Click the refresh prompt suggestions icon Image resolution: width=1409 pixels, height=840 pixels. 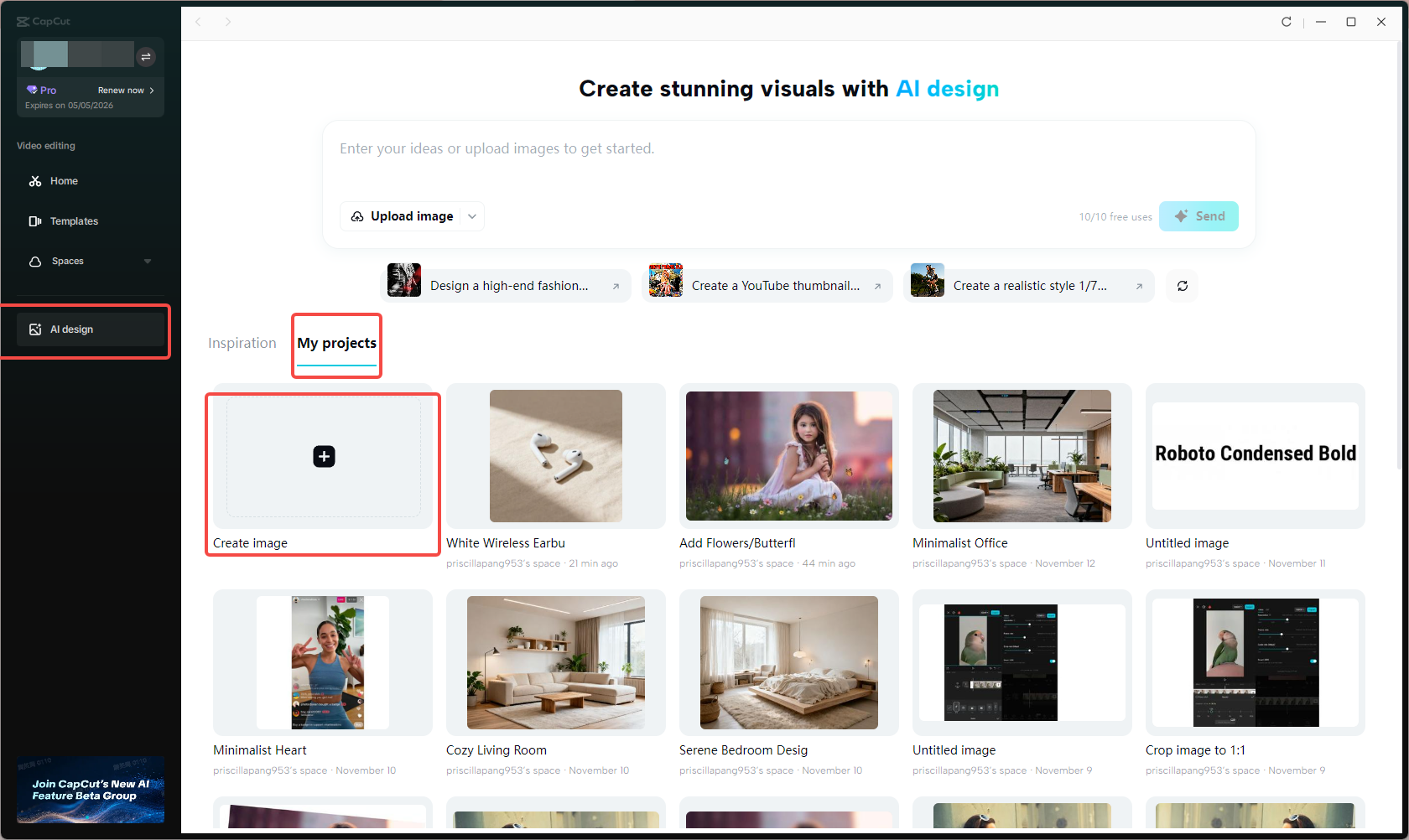point(1182,286)
